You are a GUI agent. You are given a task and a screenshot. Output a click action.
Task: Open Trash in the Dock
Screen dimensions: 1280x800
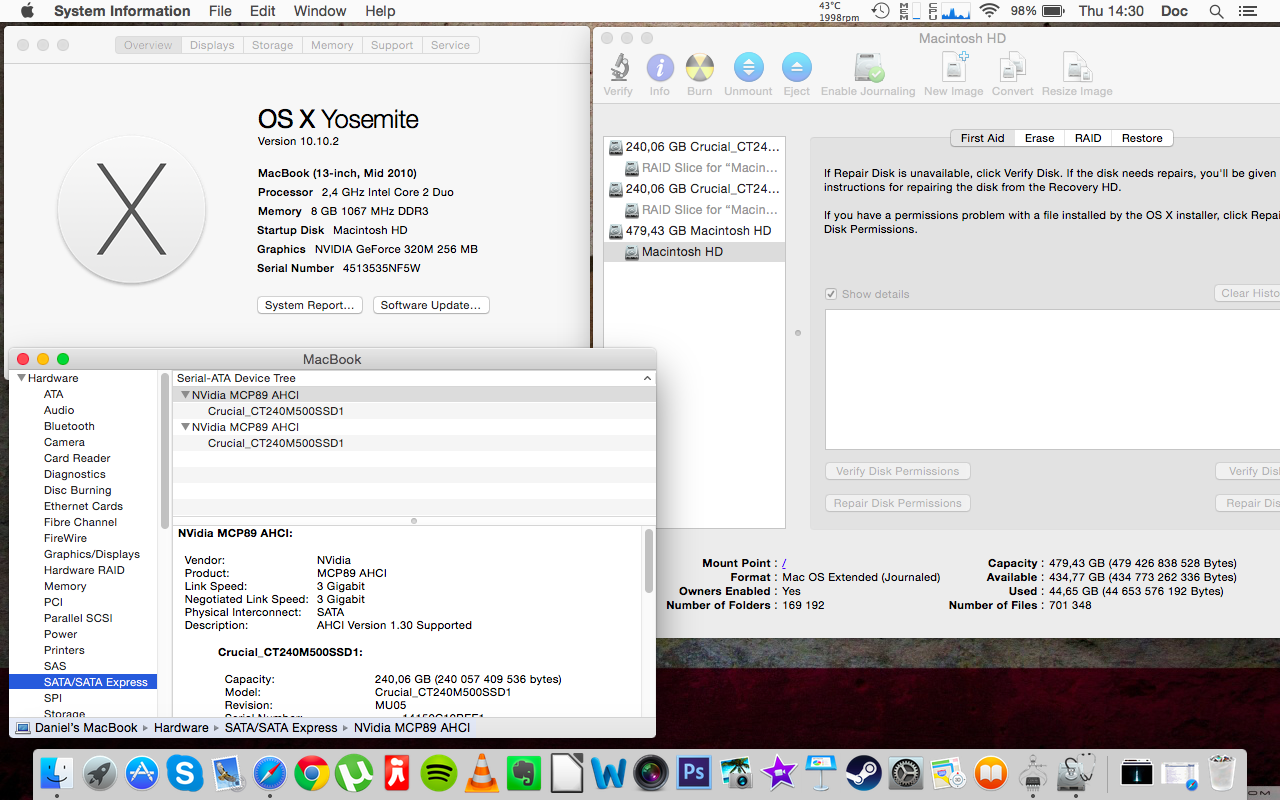click(1221, 772)
